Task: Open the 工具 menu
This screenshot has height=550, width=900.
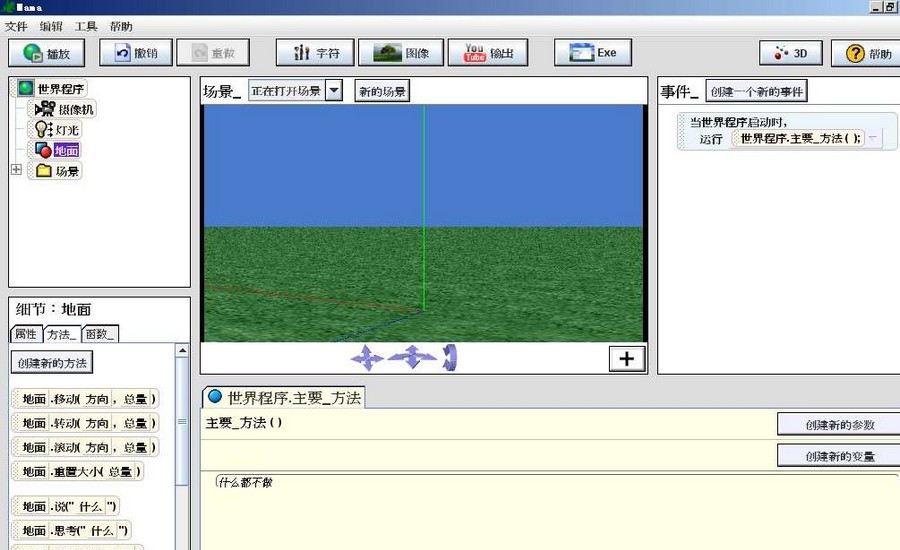Action: (x=86, y=26)
